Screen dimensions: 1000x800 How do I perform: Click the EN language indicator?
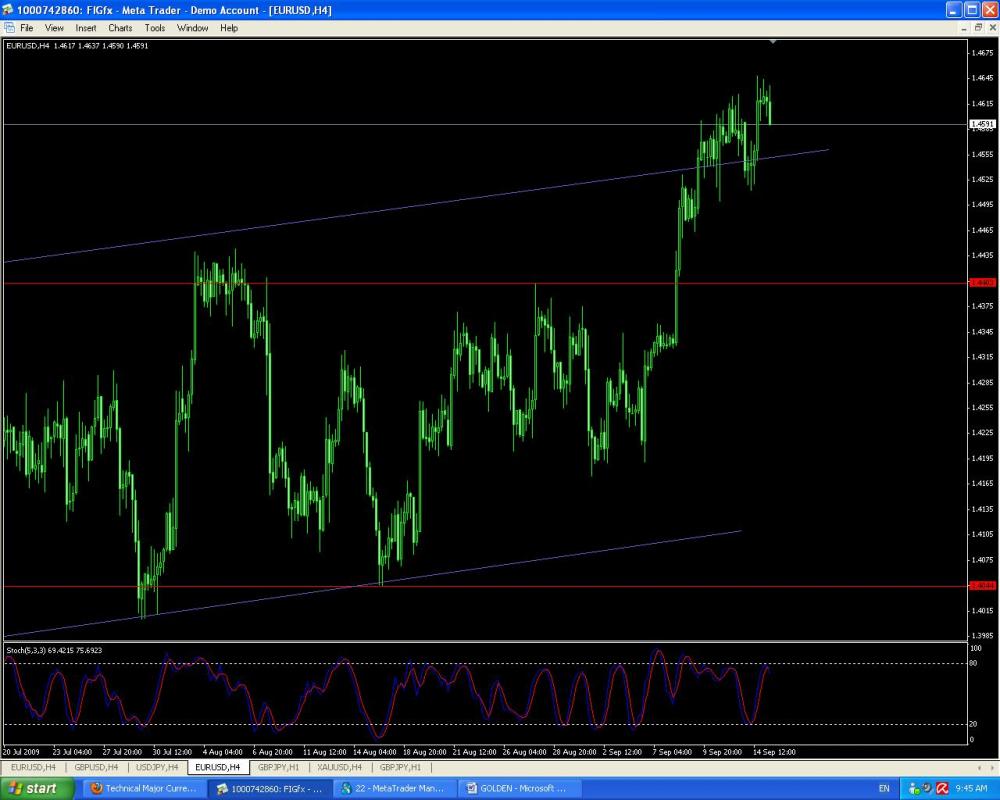(x=884, y=789)
